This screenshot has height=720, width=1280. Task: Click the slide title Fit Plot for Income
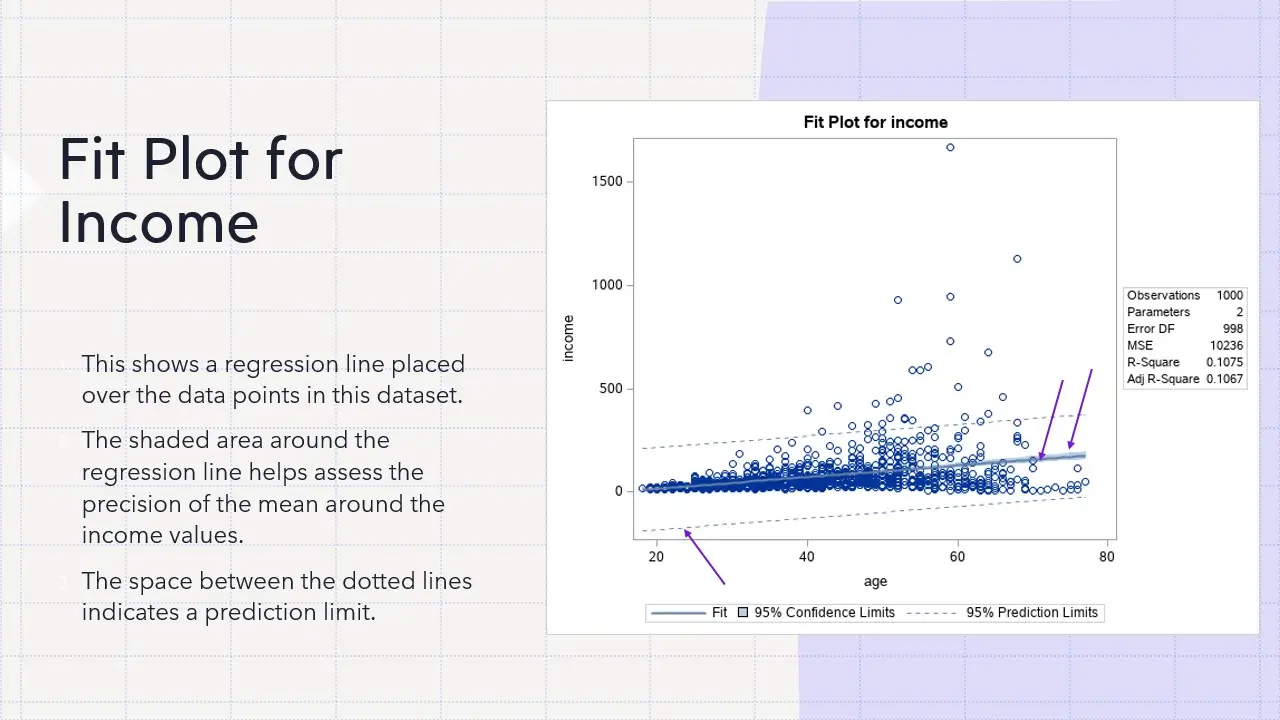pyautogui.click(x=200, y=190)
